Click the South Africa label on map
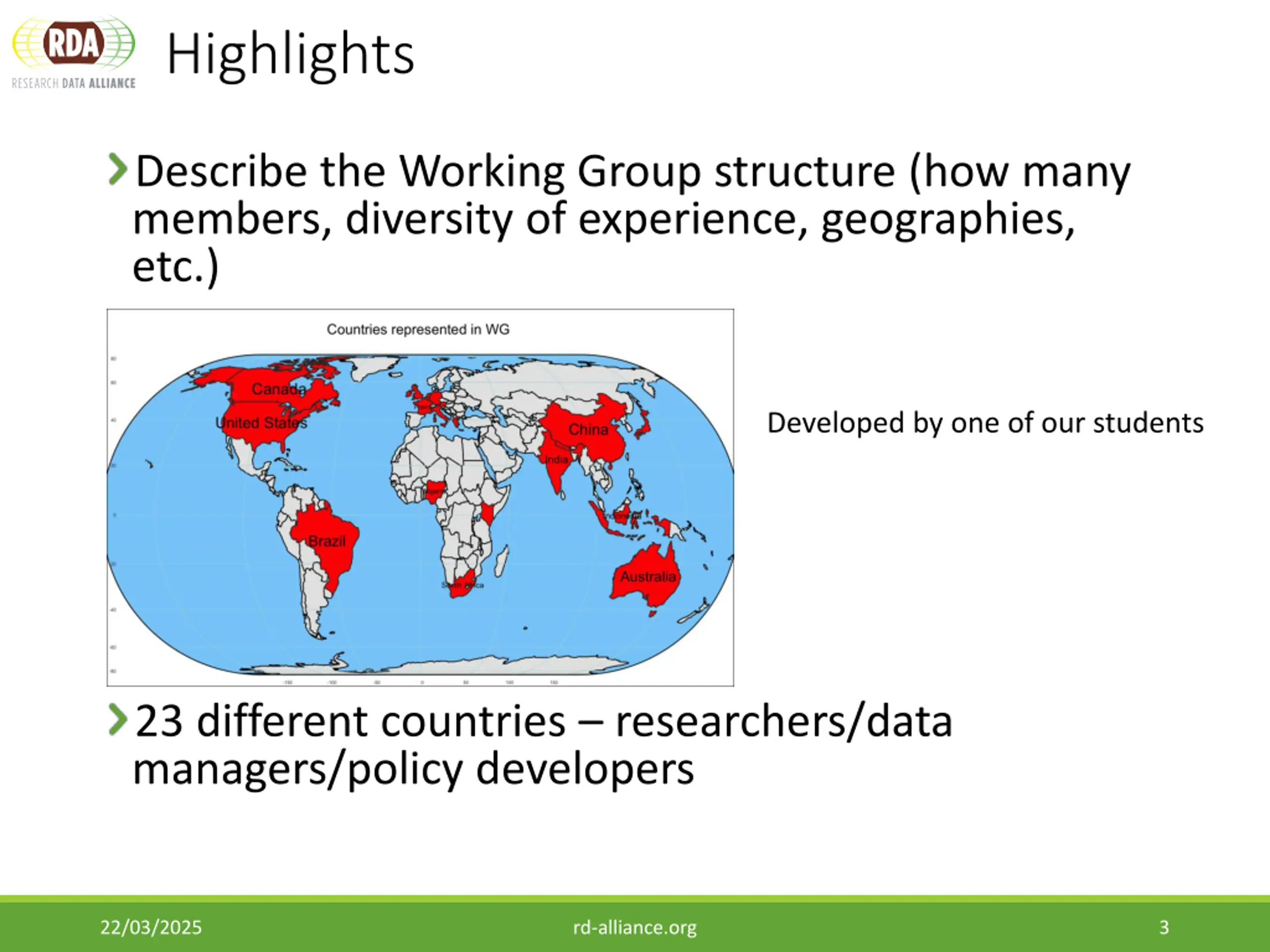 tap(462, 585)
